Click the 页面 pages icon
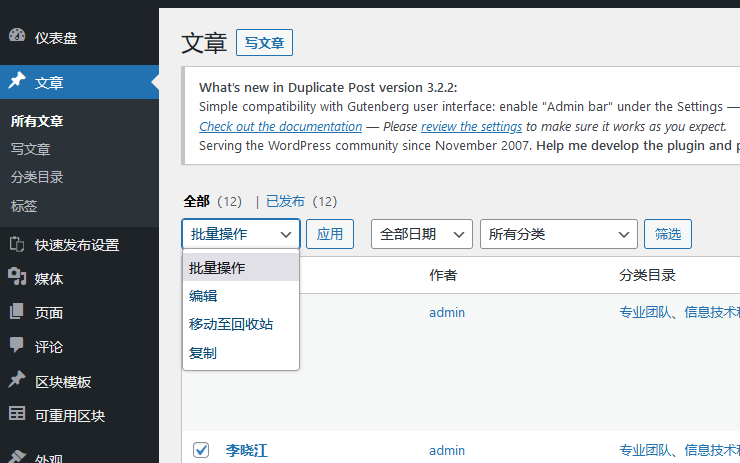 point(17,312)
